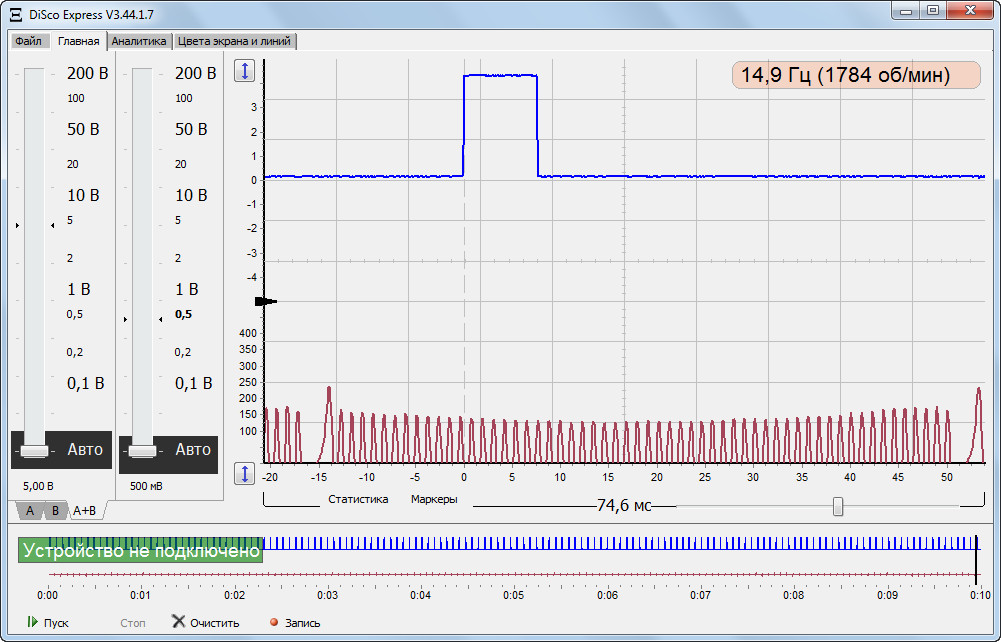The width and height of the screenshot is (1001, 642).
Task: Select the channel A tab
Action: click(x=29, y=511)
